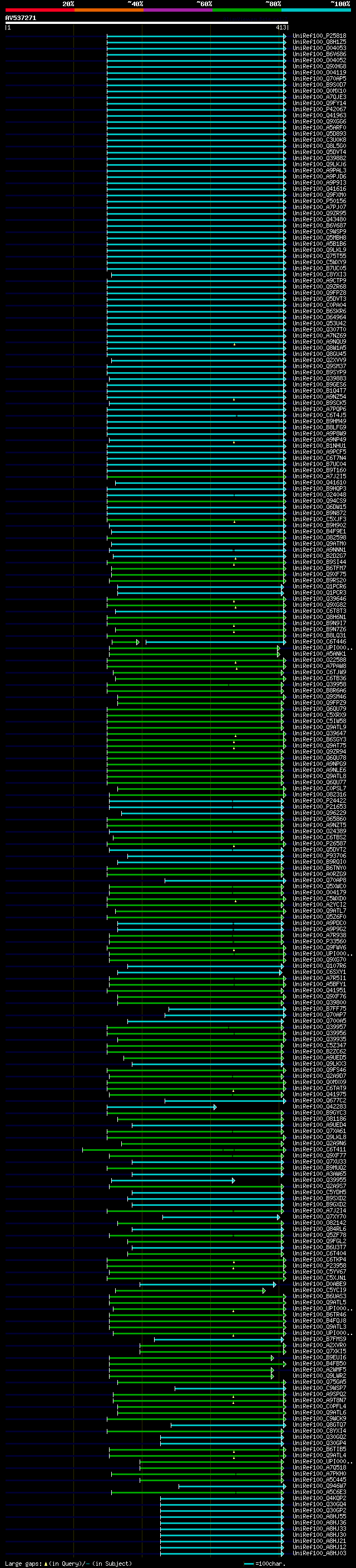The height and width of the screenshot is (1568, 356).
Task: Click the cyan alignment bar for UniRef100_Q9LKJ6
Action: tap(196, 164)
